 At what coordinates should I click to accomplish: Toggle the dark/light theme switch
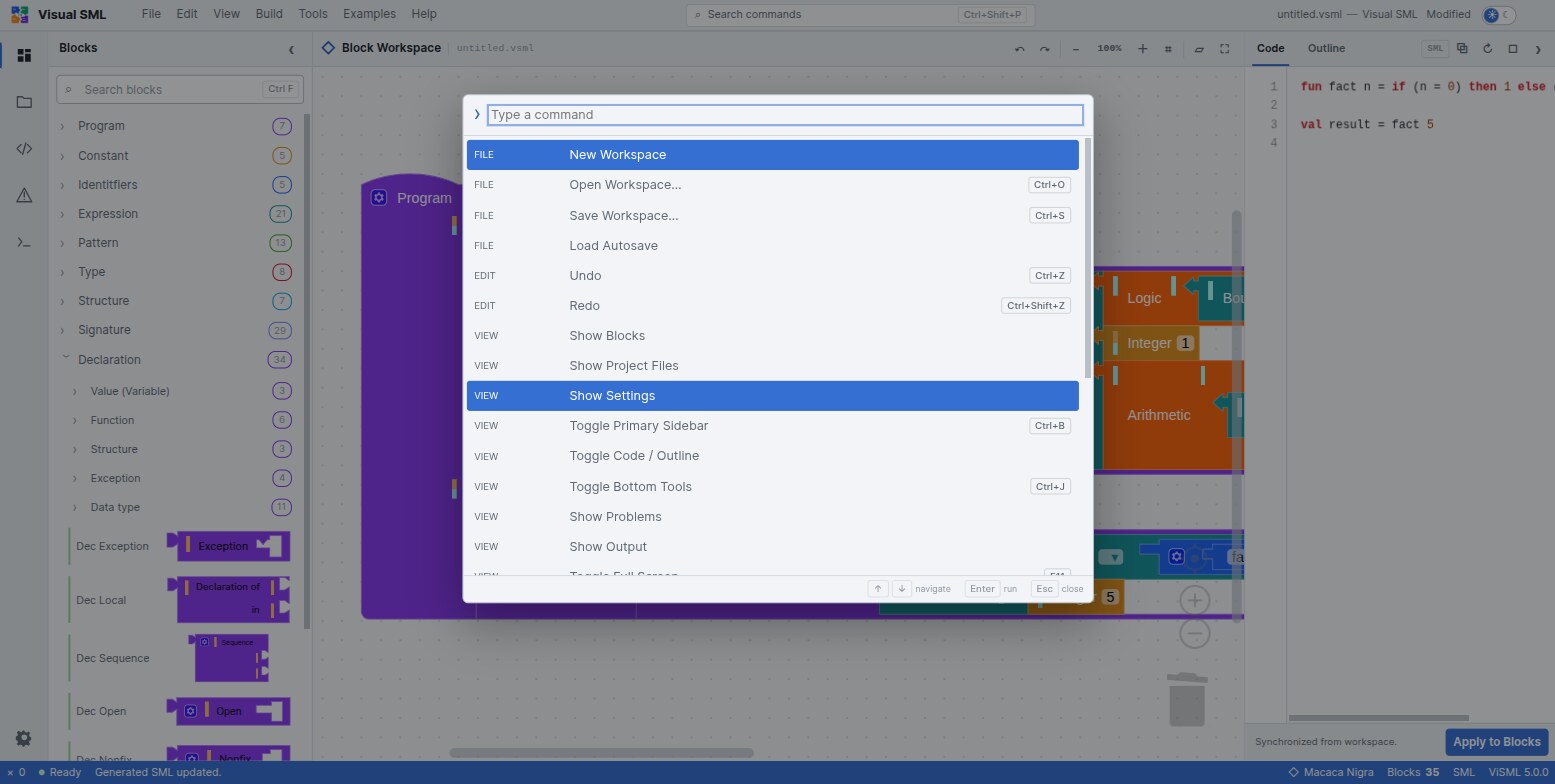[x=1499, y=15]
